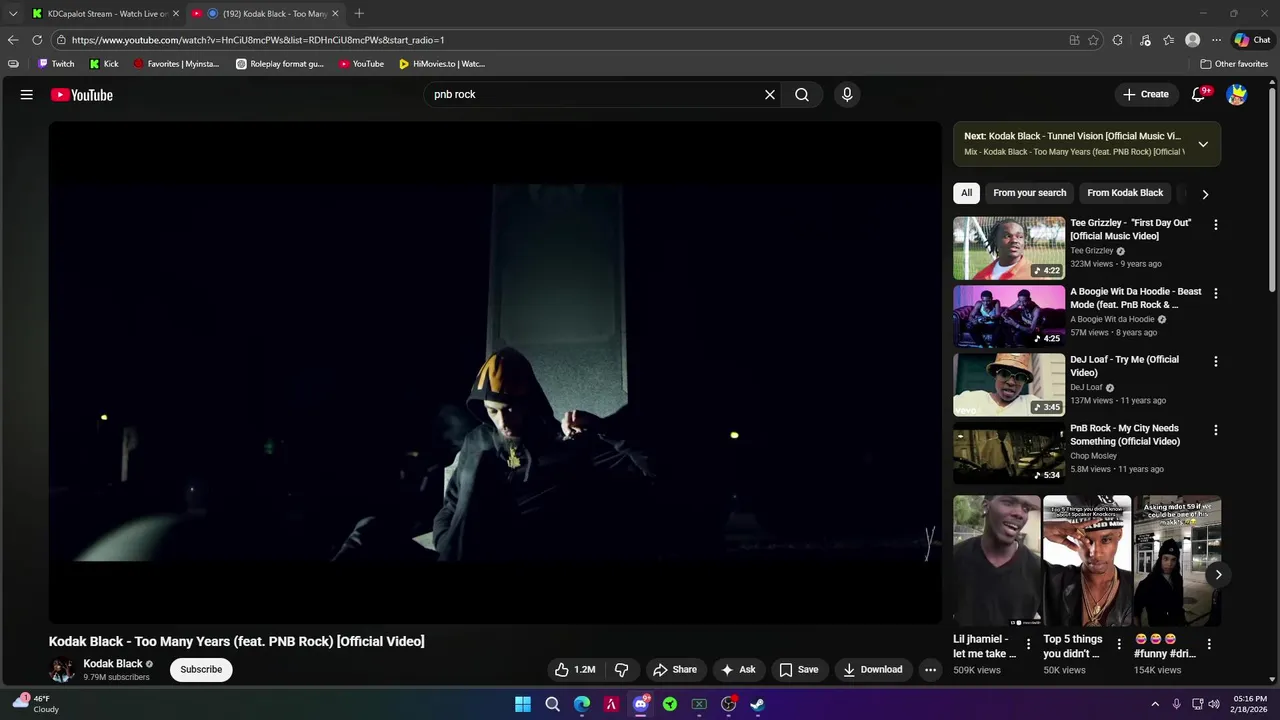Open Other favorites folder
The height and width of the screenshot is (720, 1280).
(1234, 64)
